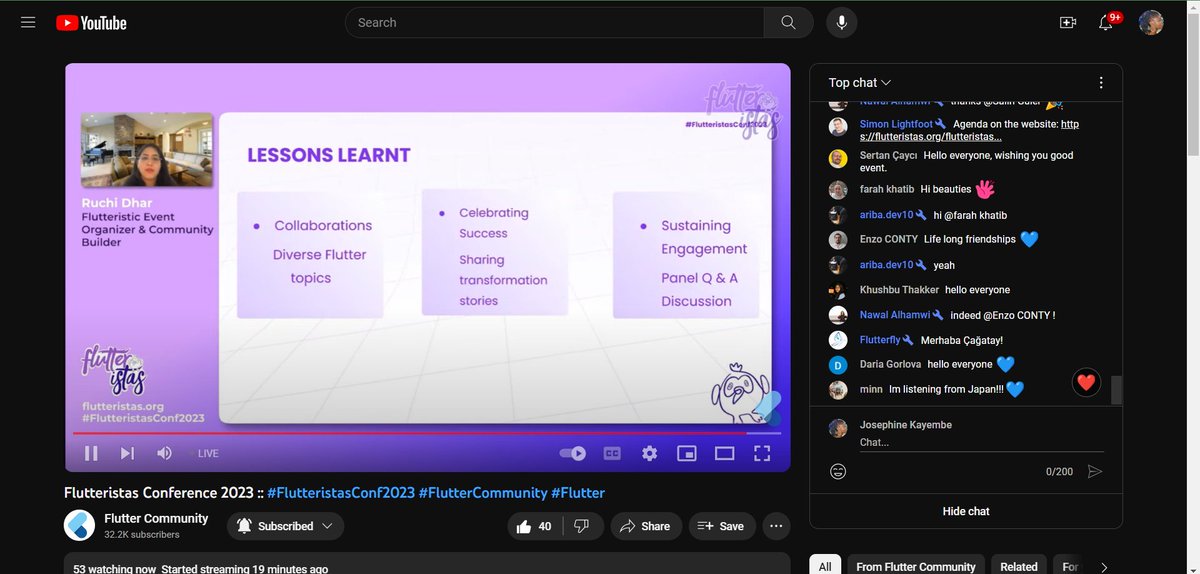This screenshot has height=574, width=1200.
Task: Click Sertan Çaycı's avatar in chat
Action: [x=838, y=158]
